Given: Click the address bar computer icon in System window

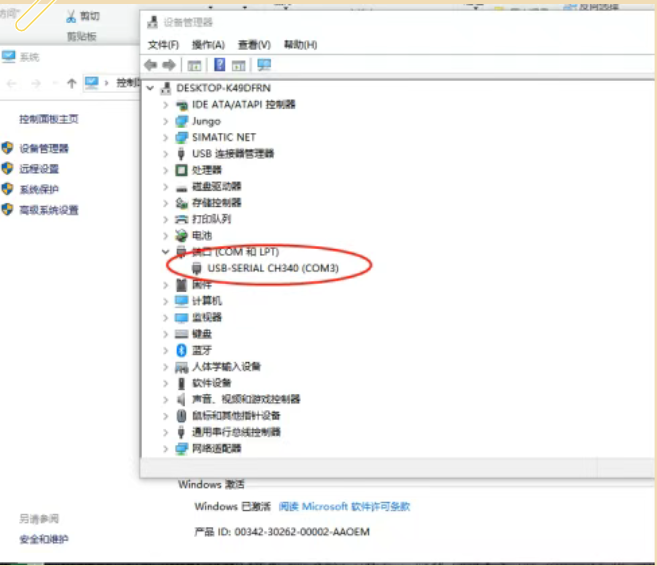Looking at the screenshot, I should click(x=91, y=82).
